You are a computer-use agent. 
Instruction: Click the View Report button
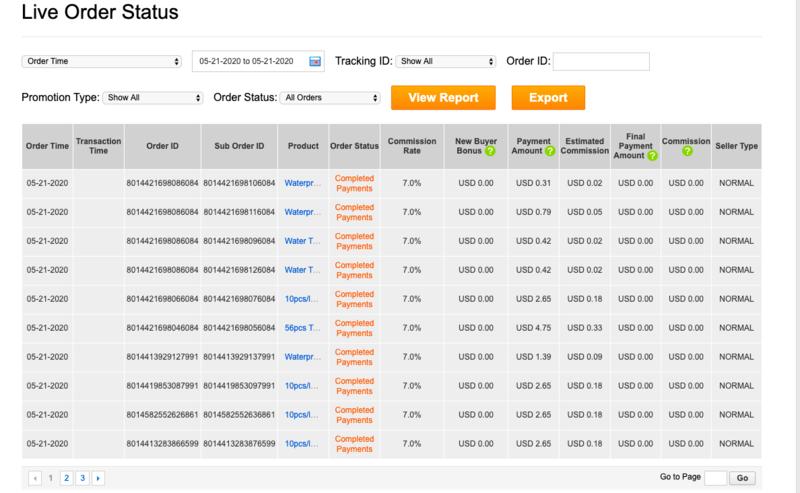(x=443, y=98)
